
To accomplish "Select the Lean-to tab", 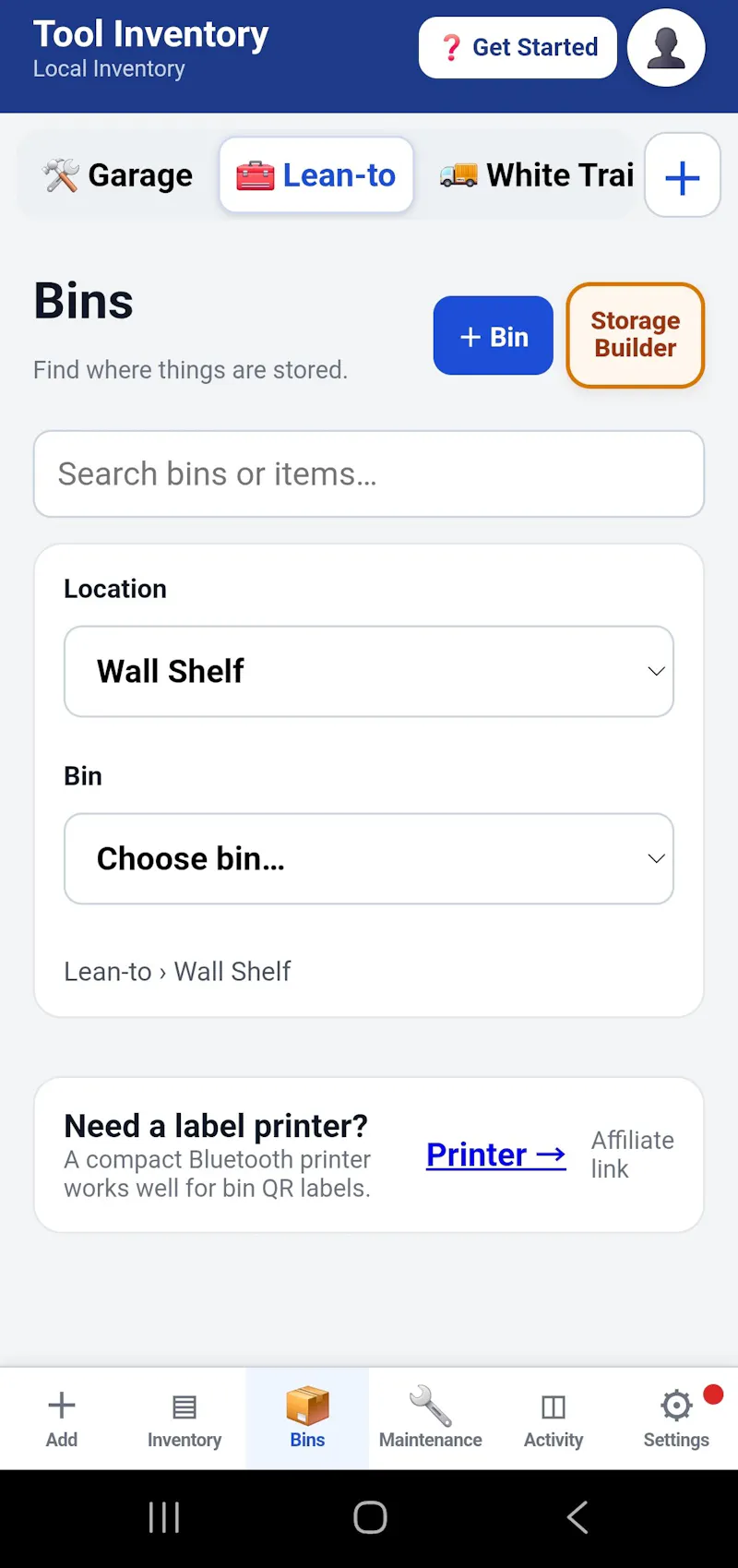I will (316, 175).
